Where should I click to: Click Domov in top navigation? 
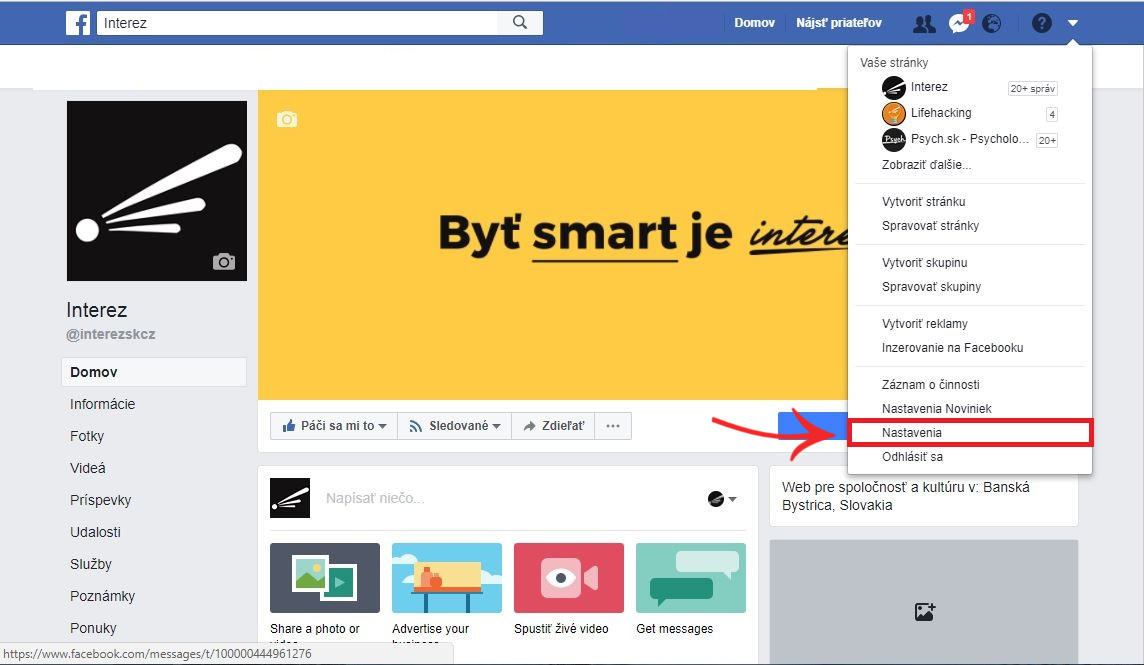coord(754,23)
